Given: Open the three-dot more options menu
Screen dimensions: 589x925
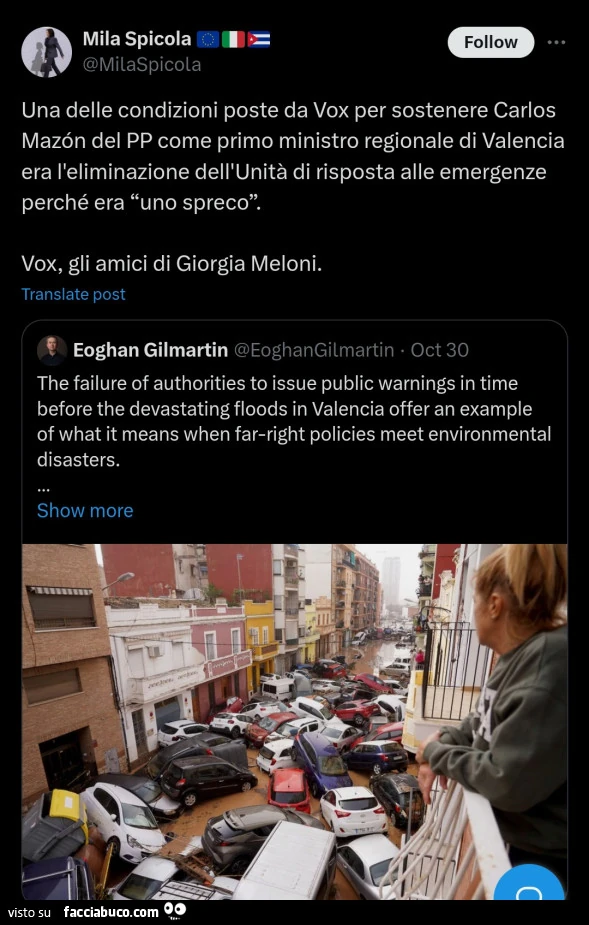Looking at the screenshot, I should (556, 42).
